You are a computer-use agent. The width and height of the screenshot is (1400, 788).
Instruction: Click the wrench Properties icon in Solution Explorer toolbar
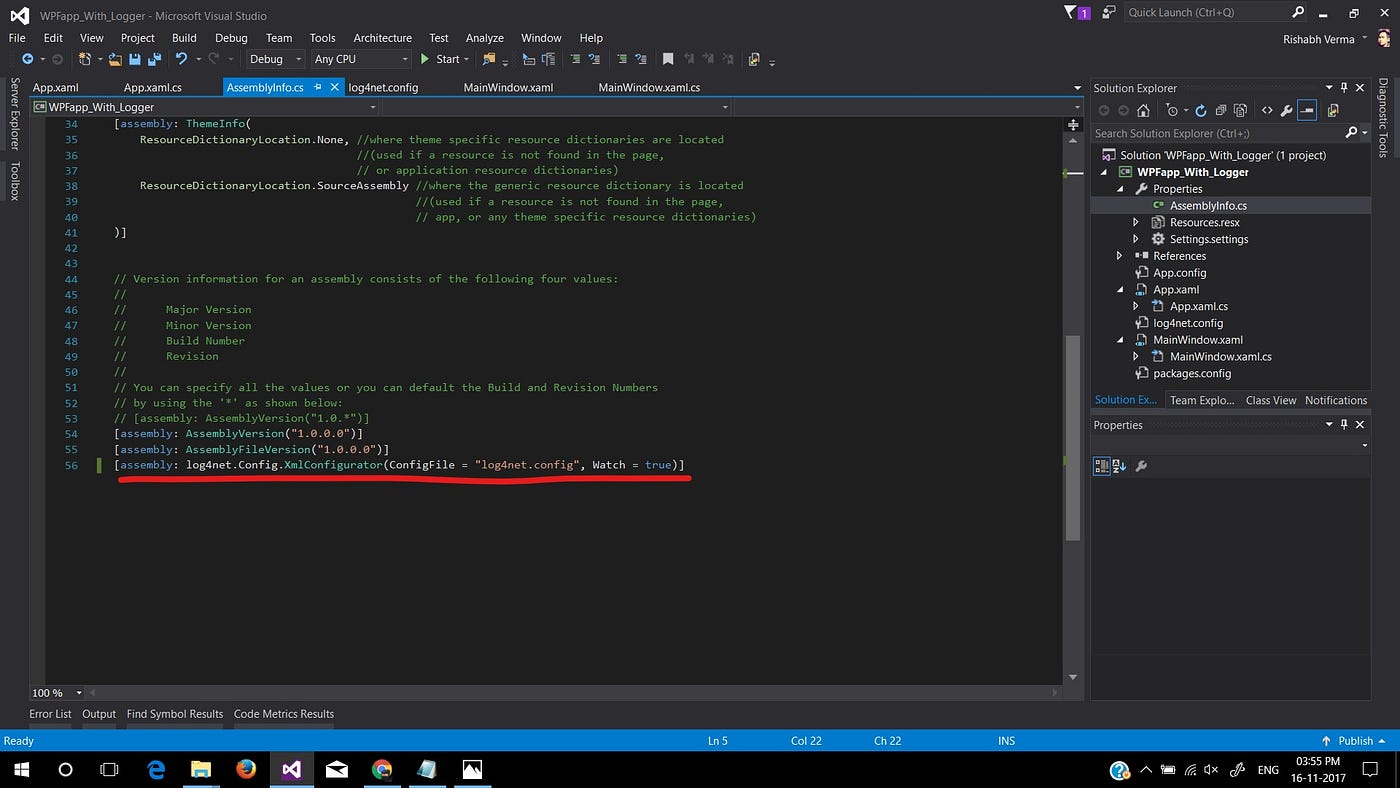pyautogui.click(x=1287, y=111)
